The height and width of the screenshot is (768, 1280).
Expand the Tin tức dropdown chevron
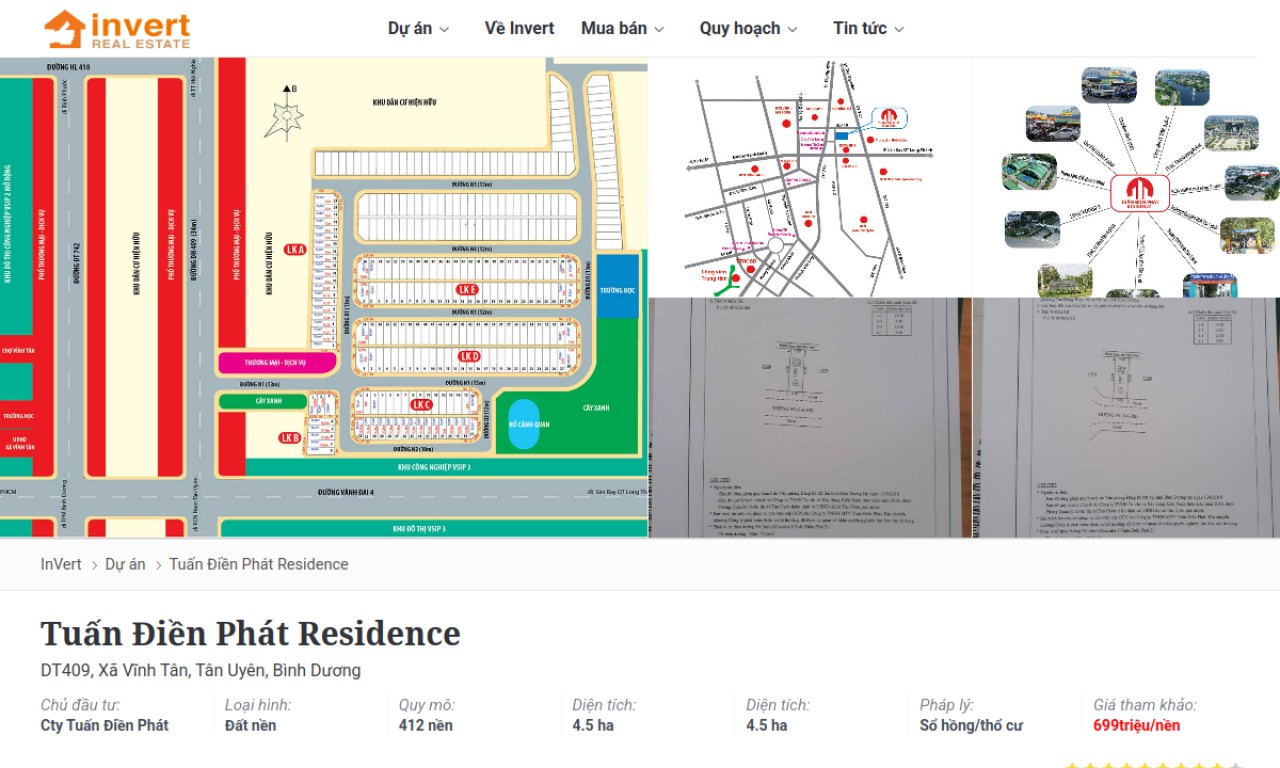(x=898, y=29)
